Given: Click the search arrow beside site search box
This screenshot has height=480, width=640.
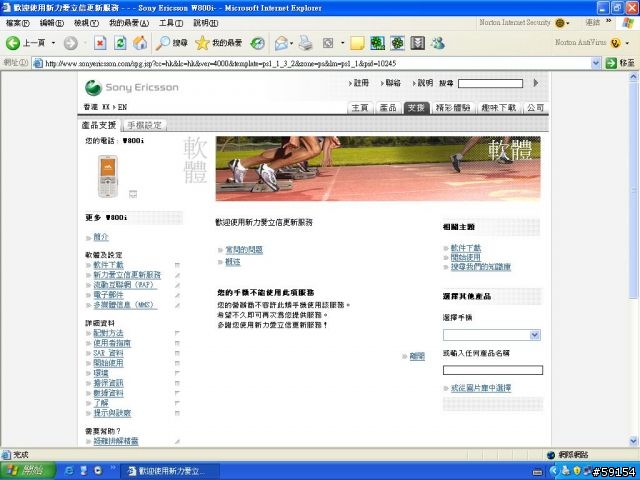Looking at the screenshot, I should tap(536, 83).
